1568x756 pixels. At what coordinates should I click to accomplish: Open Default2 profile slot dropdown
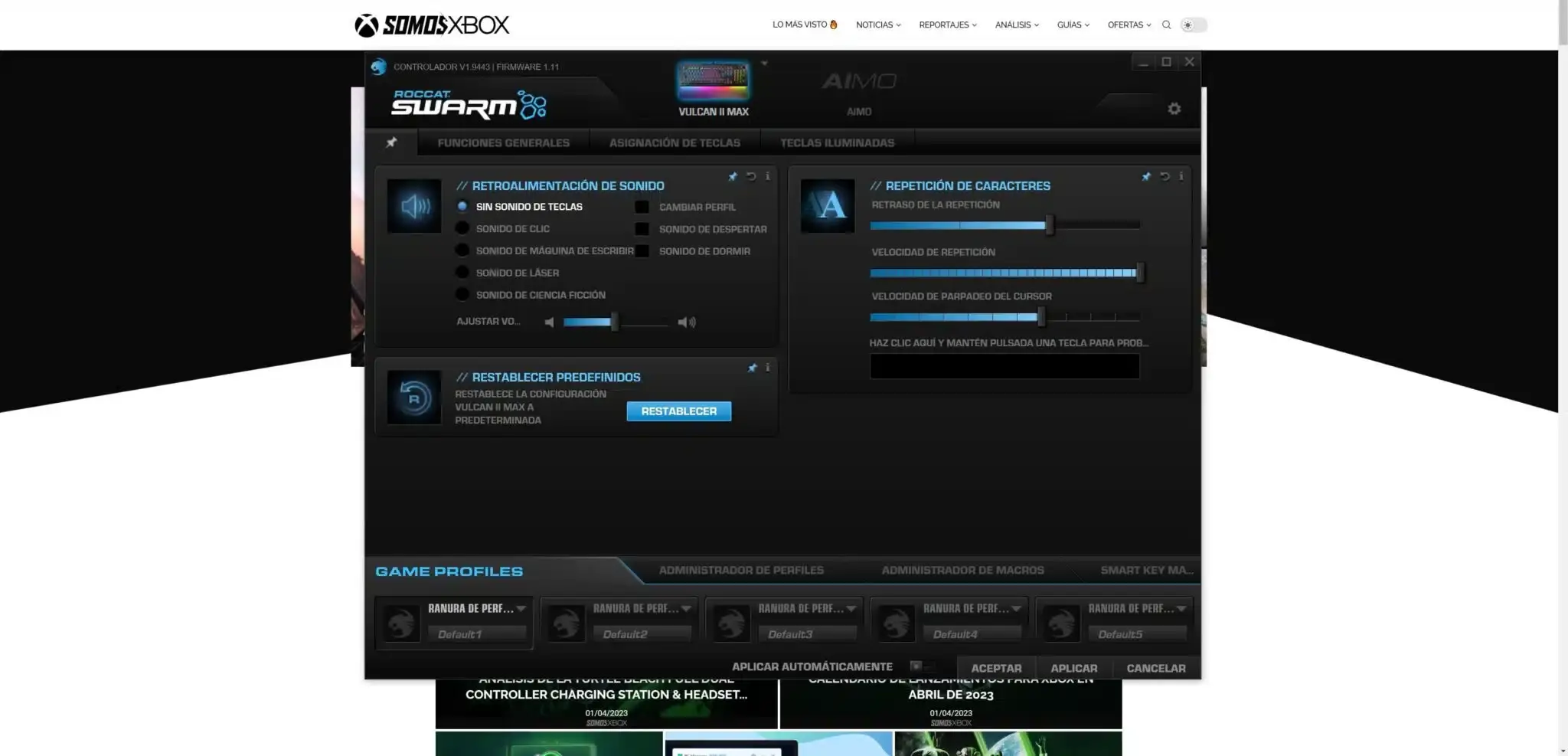(x=686, y=608)
